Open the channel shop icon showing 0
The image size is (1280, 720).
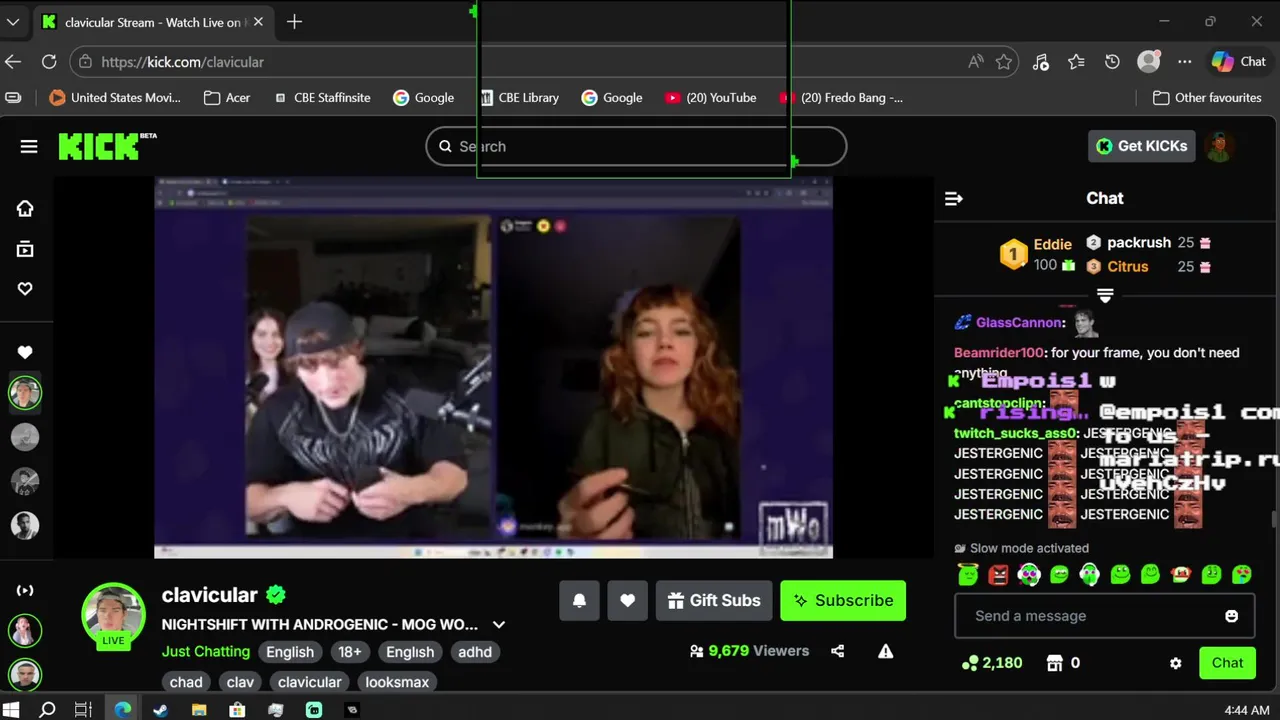tap(1062, 663)
